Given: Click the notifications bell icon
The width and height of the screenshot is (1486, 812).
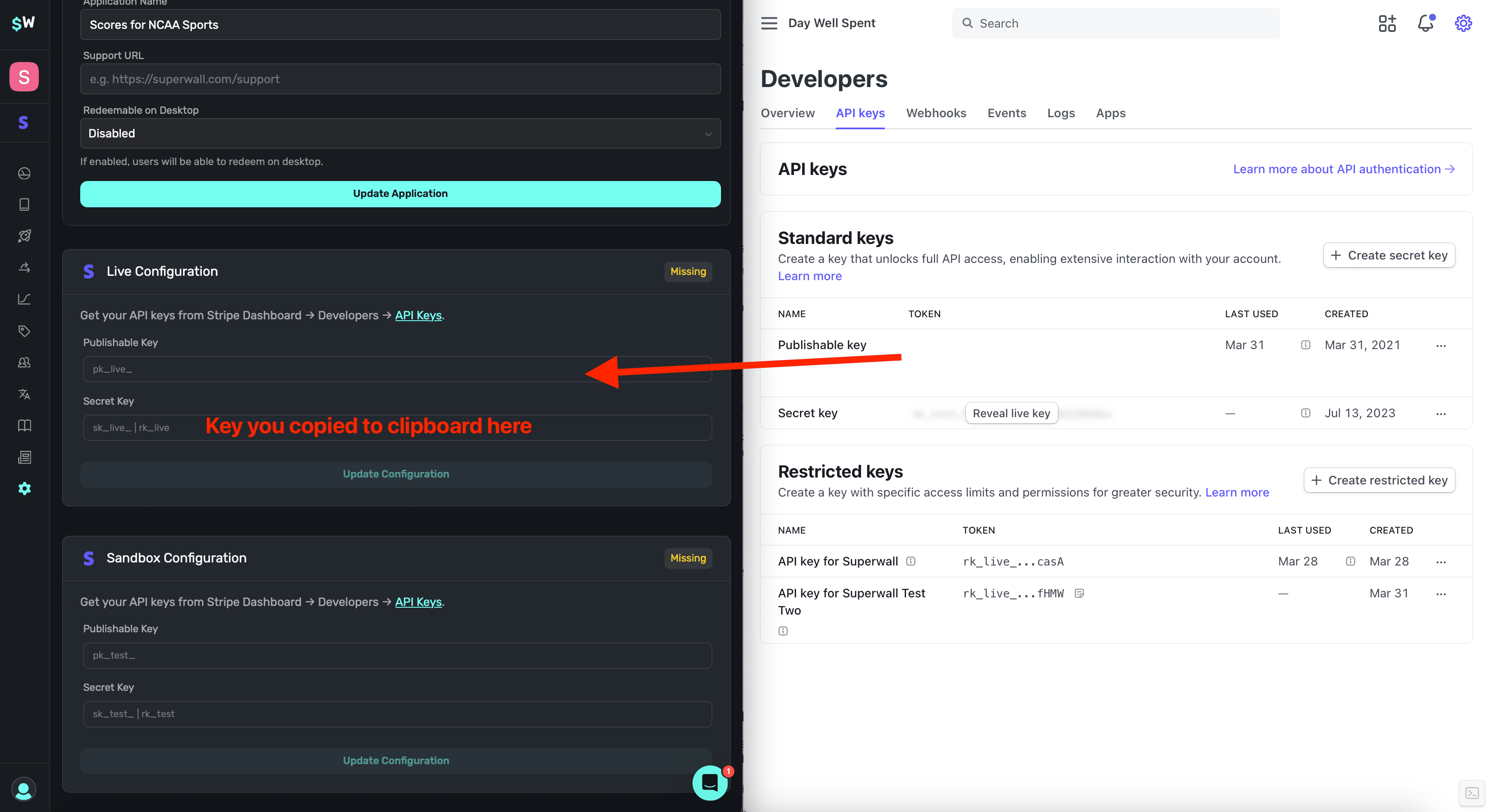Looking at the screenshot, I should click(x=1426, y=23).
